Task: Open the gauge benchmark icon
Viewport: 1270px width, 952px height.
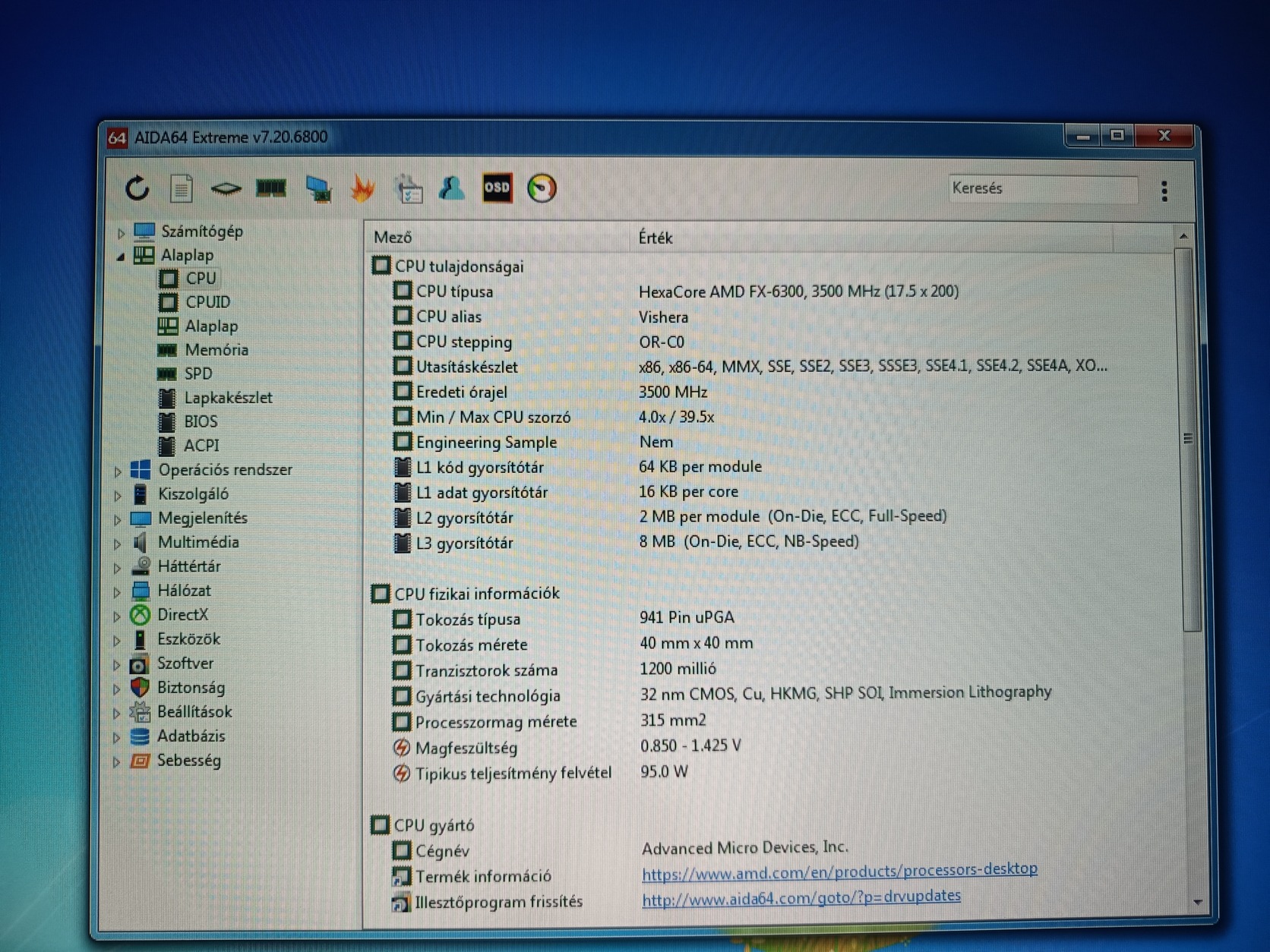Action: pyautogui.click(x=542, y=188)
